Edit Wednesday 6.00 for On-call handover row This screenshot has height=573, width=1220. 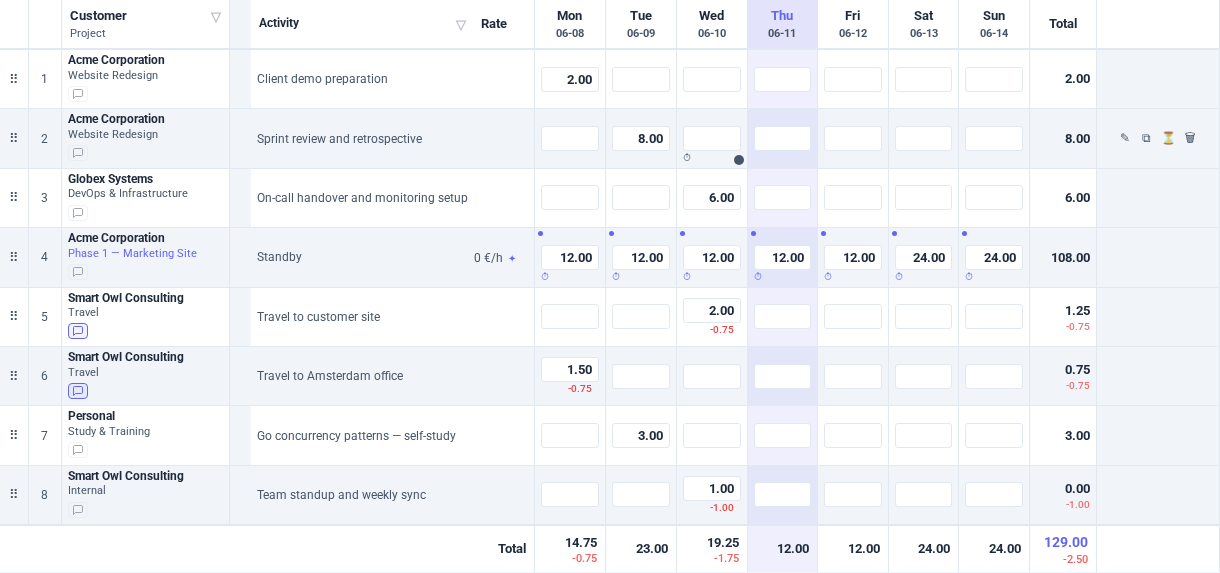tap(712, 198)
